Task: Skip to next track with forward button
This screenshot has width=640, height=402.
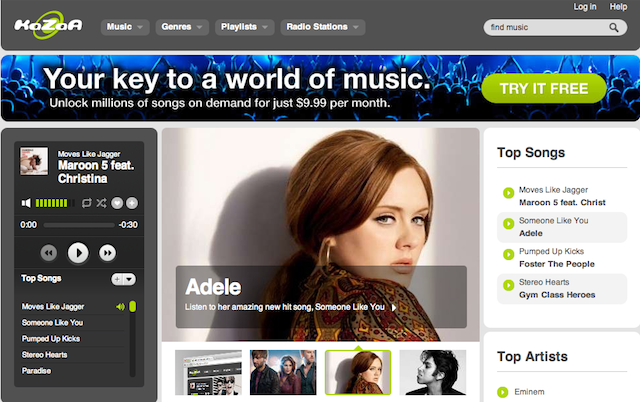Action: coord(107,253)
